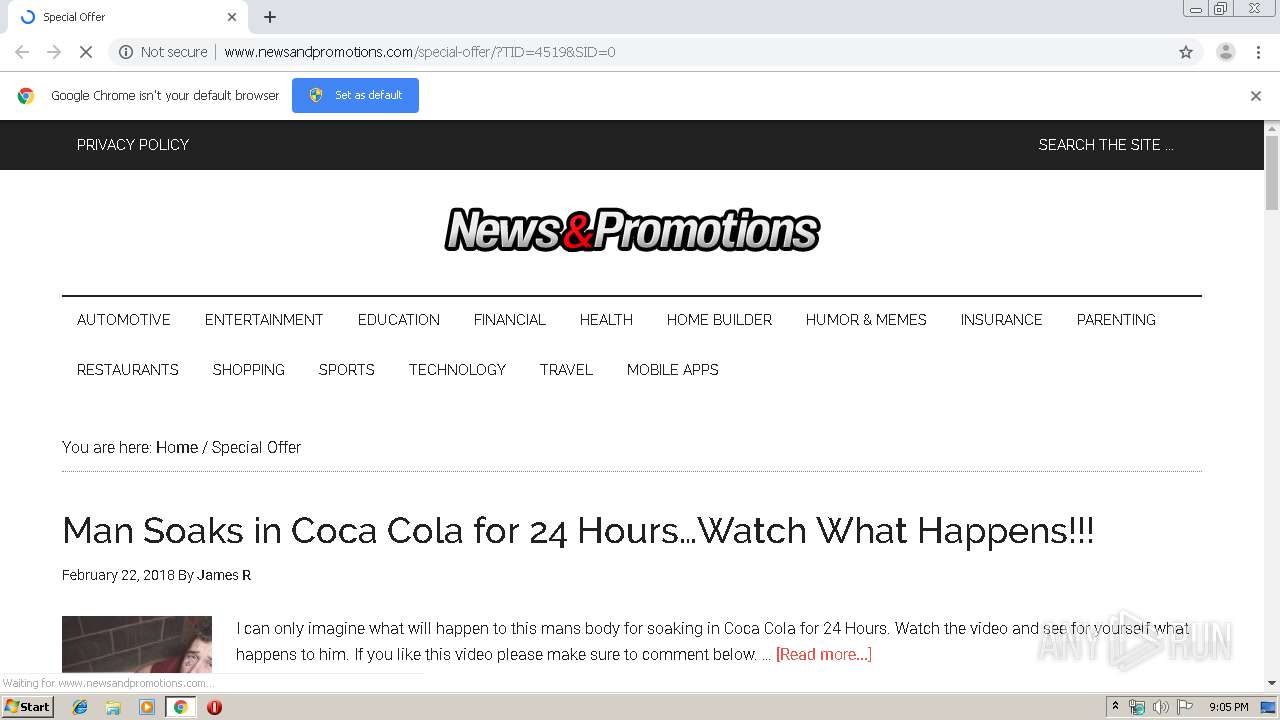The height and width of the screenshot is (720, 1280).
Task: Open the Travel category
Action: click(566, 370)
